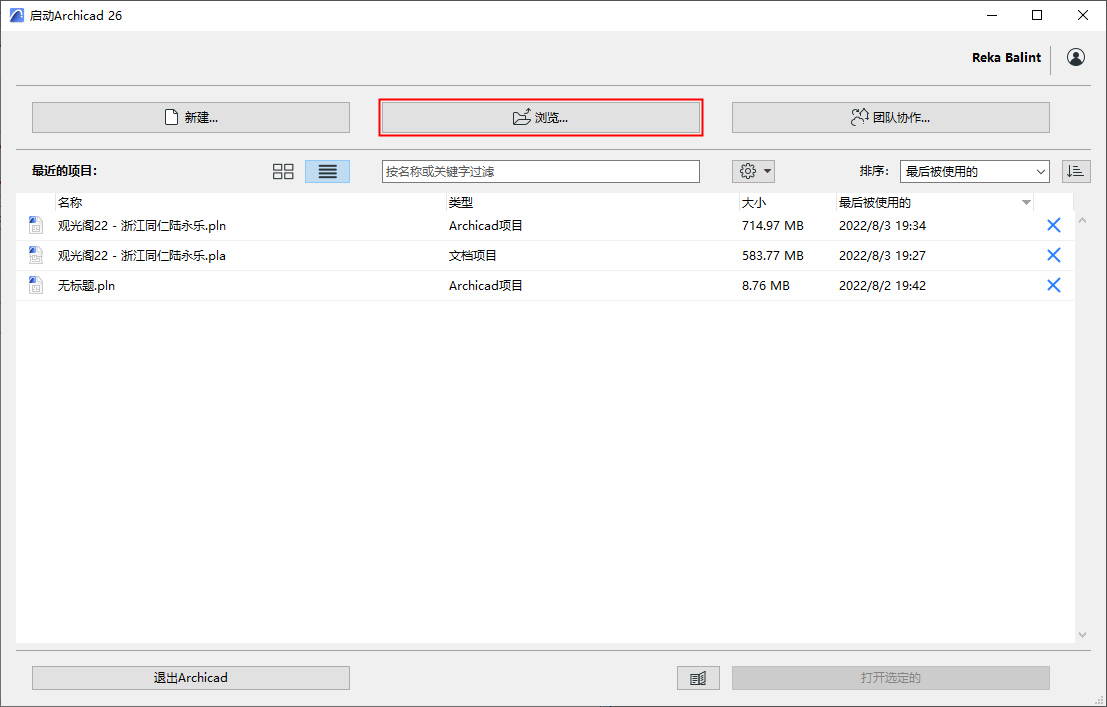Click the 583.77 MB size cell
This screenshot has width=1107, height=707.
pyautogui.click(x=772, y=256)
